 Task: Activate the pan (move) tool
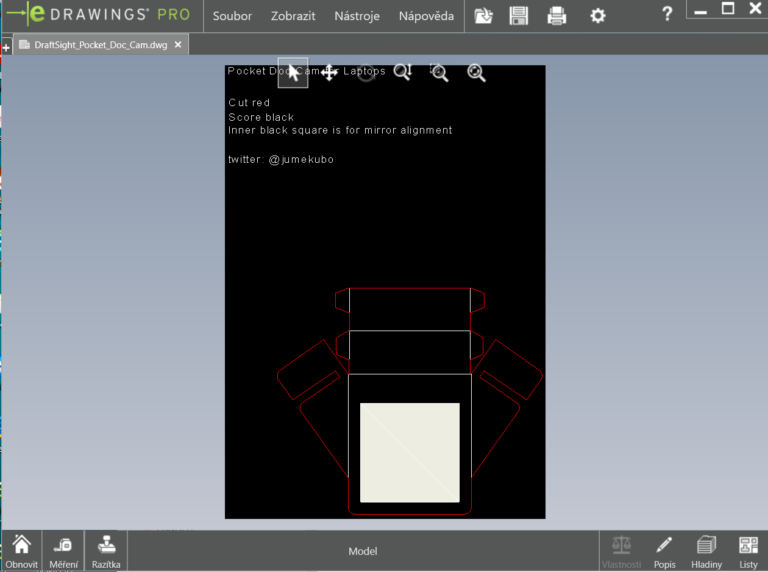(329, 73)
